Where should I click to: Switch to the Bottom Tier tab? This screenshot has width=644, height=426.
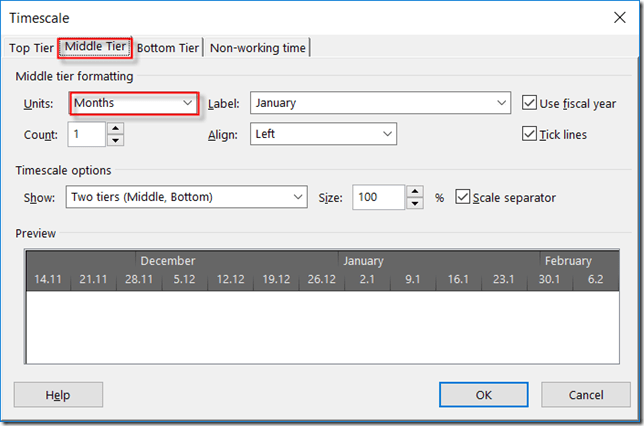click(168, 47)
